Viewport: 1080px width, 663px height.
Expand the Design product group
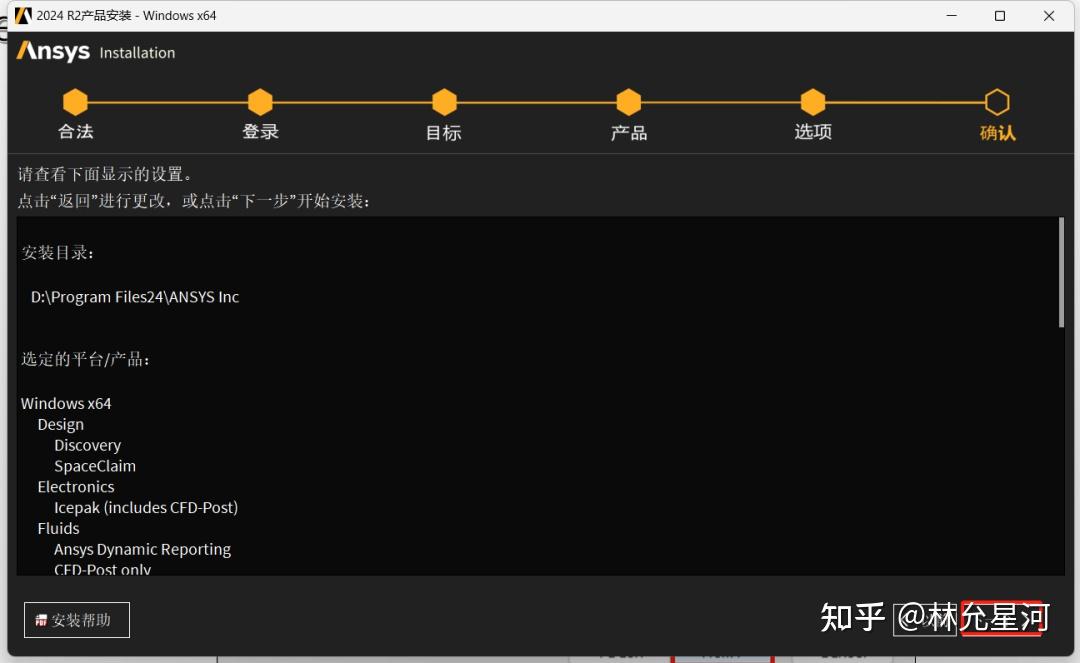pyautogui.click(x=60, y=424)
